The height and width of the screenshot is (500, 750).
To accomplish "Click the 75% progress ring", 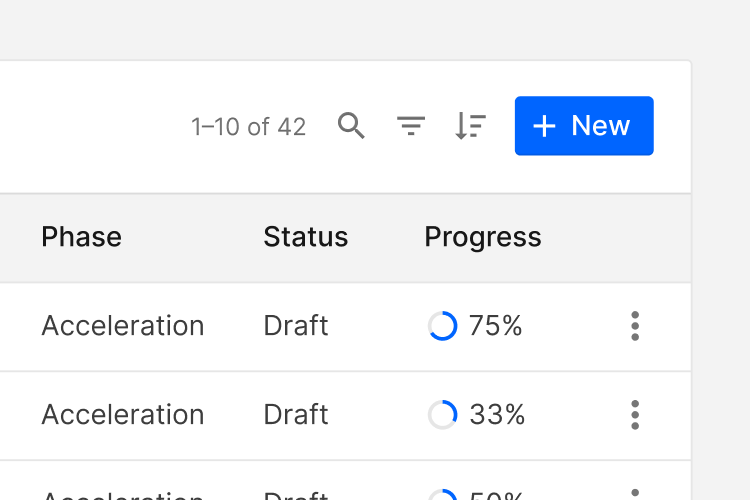I will click(442, 326).
